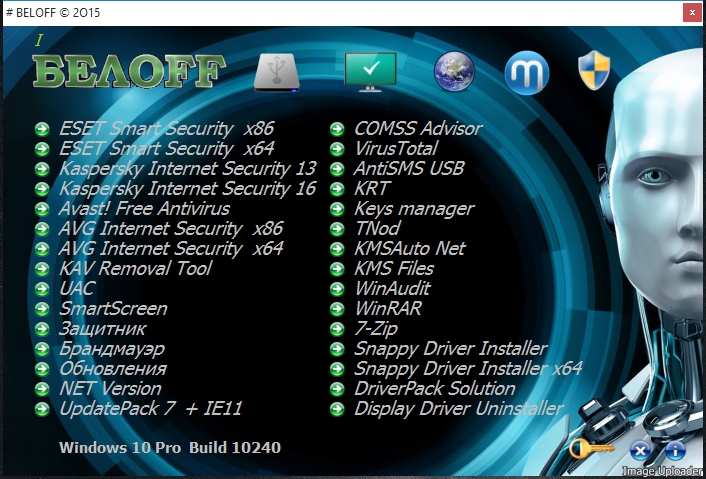Screen dimensions: 706x479
Task: Click green arrow beside NET Version
Action: coord(42,389)
